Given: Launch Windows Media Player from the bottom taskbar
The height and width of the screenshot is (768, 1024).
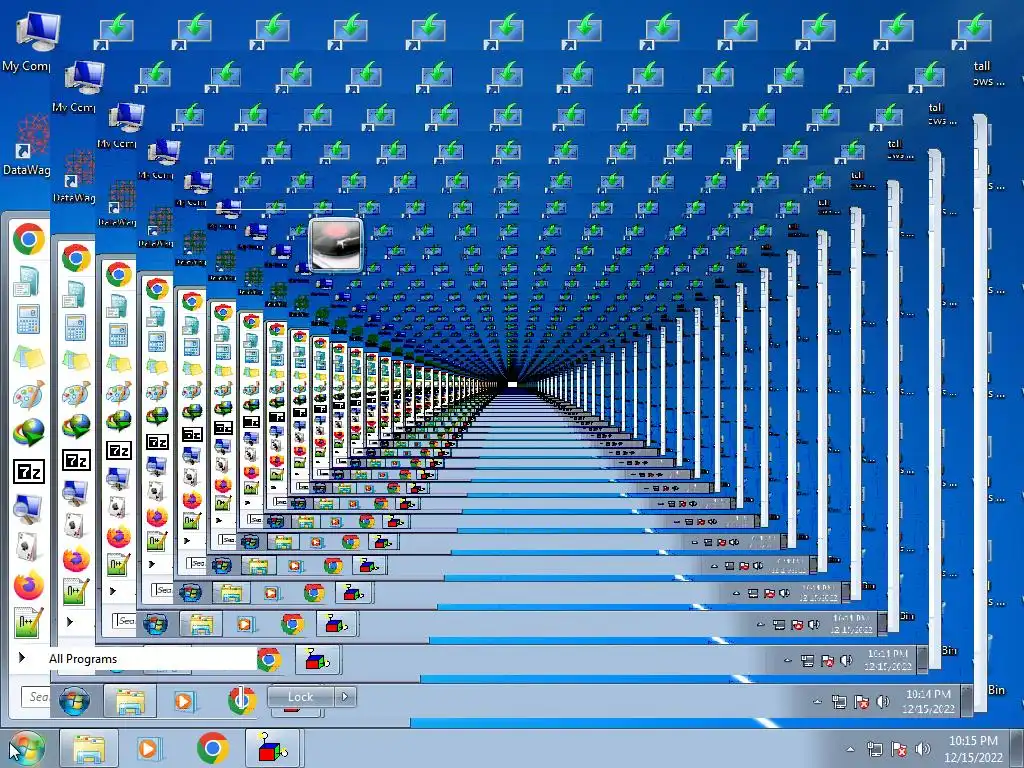Looking at the screenshot, I should (148, 749).
